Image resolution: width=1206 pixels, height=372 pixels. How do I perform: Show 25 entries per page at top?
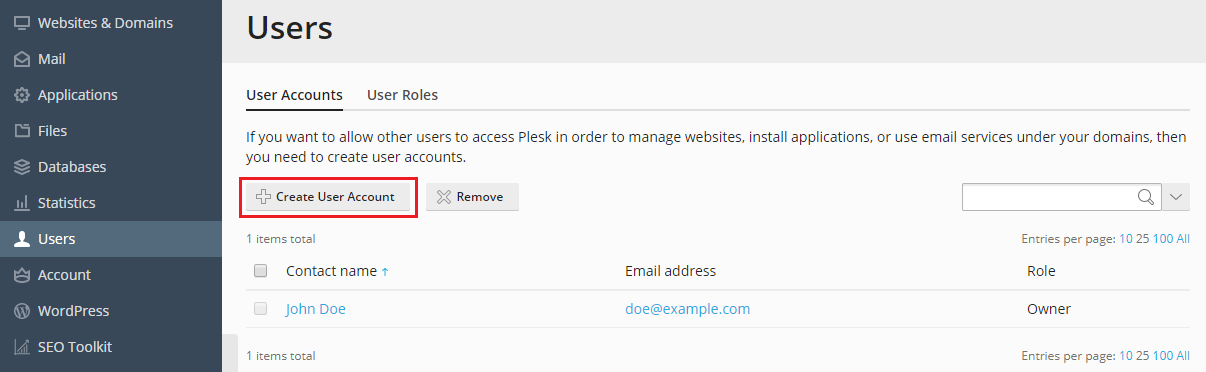[1142, 239]
